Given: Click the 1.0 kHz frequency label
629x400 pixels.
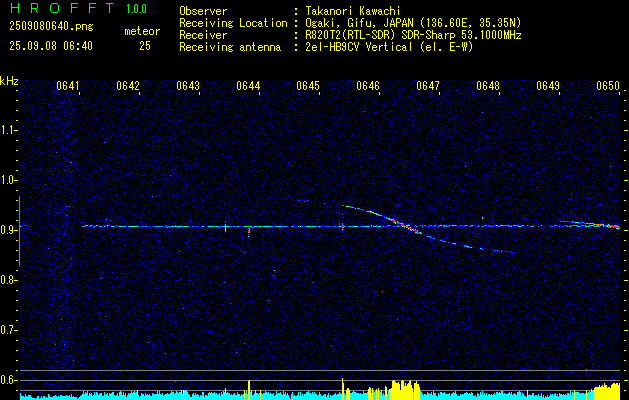Looking at the screenshot, I should coord(8,180).
